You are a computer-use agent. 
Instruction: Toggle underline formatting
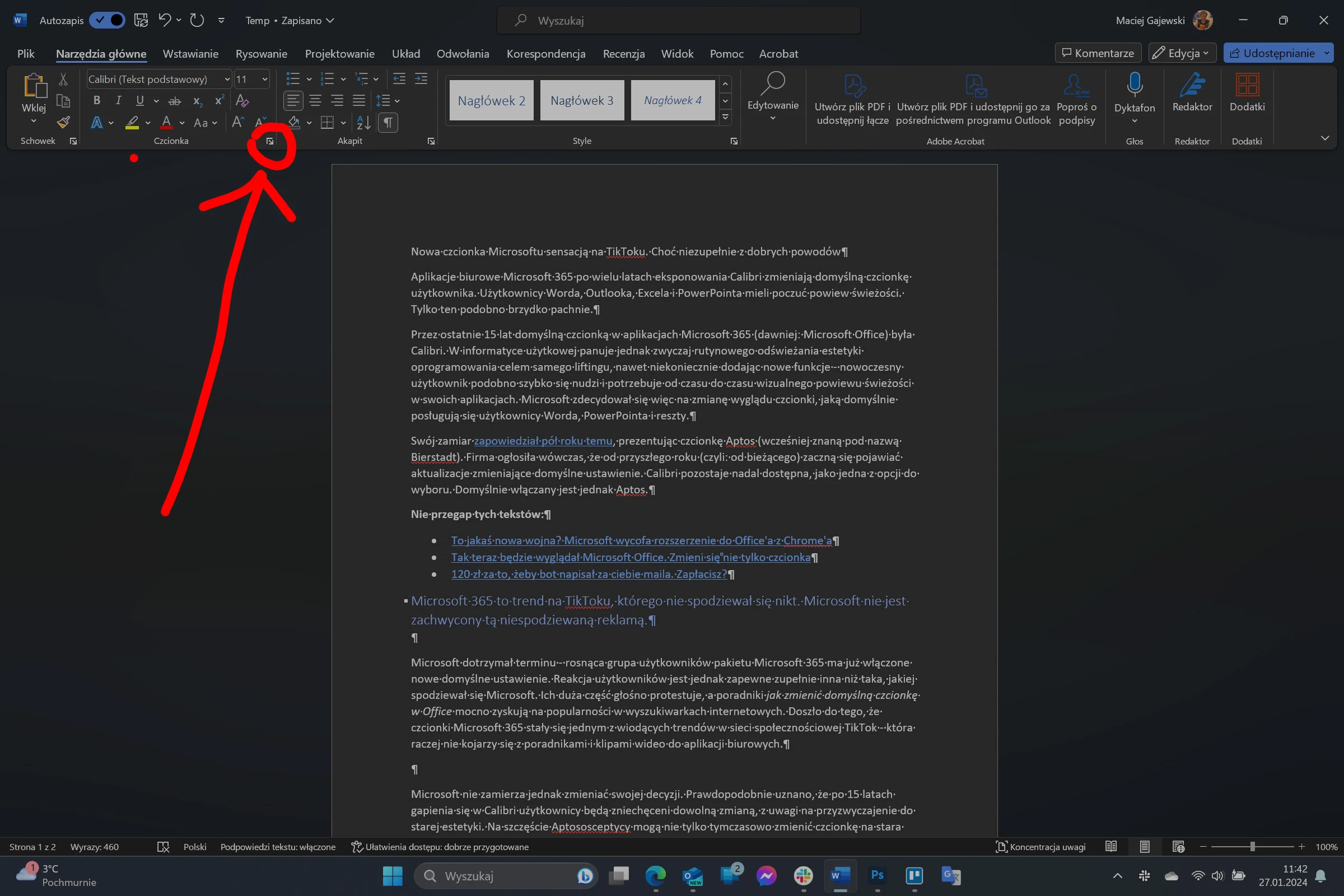coord(140,101)
